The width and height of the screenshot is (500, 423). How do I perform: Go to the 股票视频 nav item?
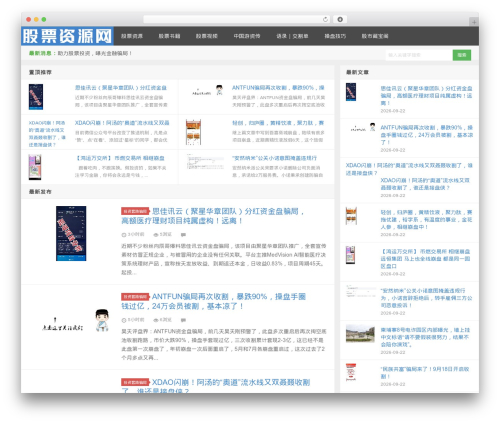click(207, 36)
